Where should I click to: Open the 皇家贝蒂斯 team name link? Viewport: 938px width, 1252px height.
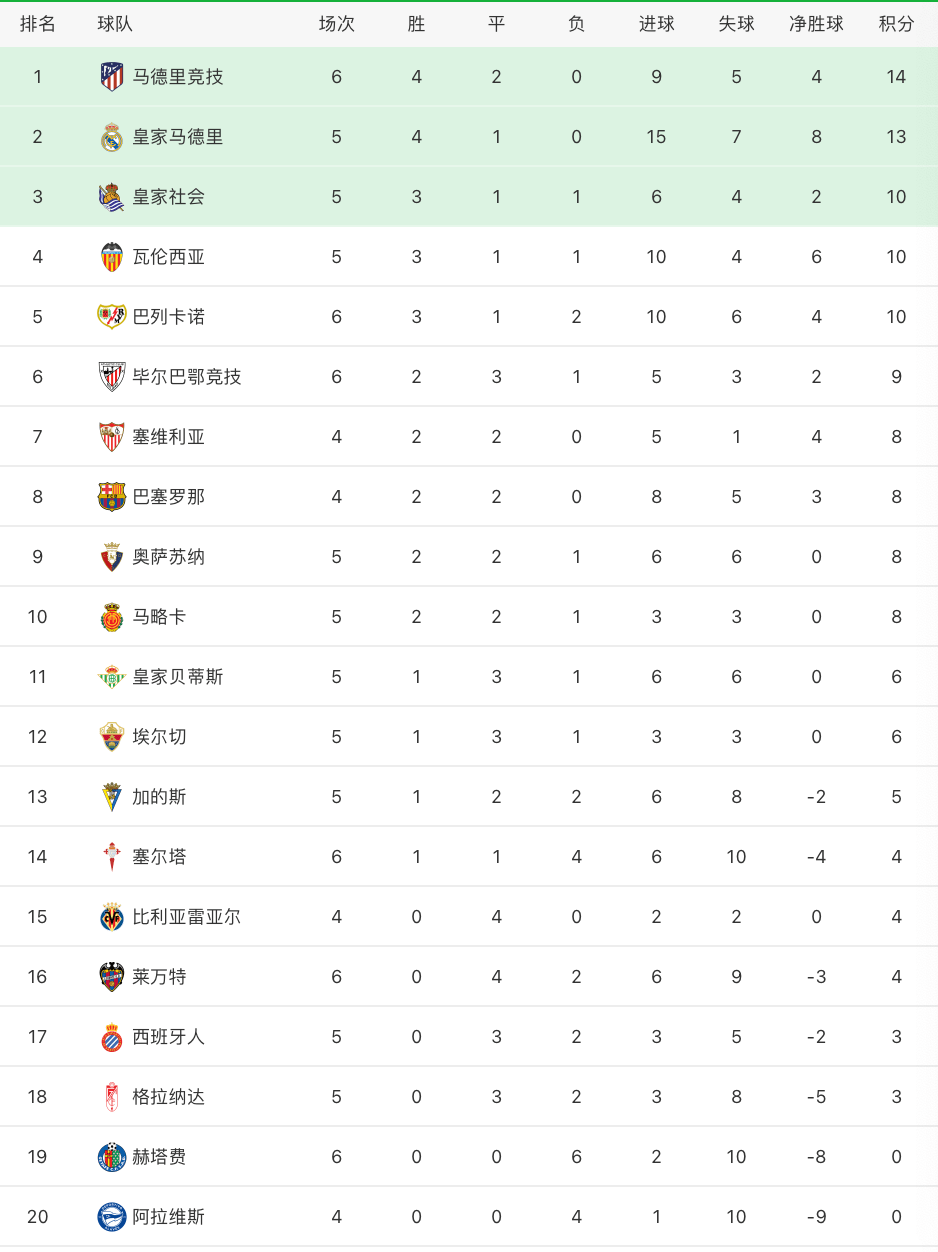click(x=178, y=677)
